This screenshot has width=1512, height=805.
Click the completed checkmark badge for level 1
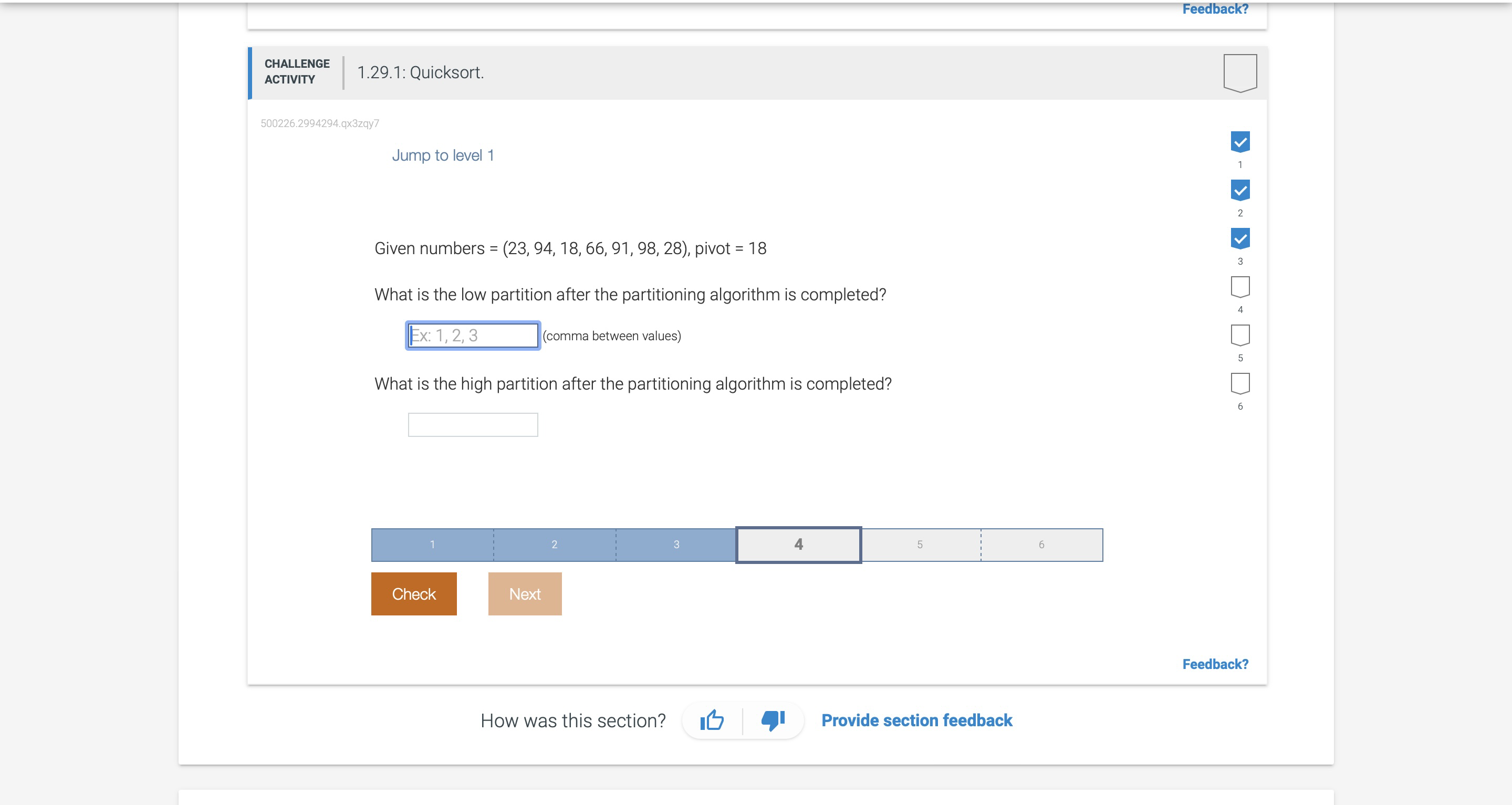click(1240, 141)
